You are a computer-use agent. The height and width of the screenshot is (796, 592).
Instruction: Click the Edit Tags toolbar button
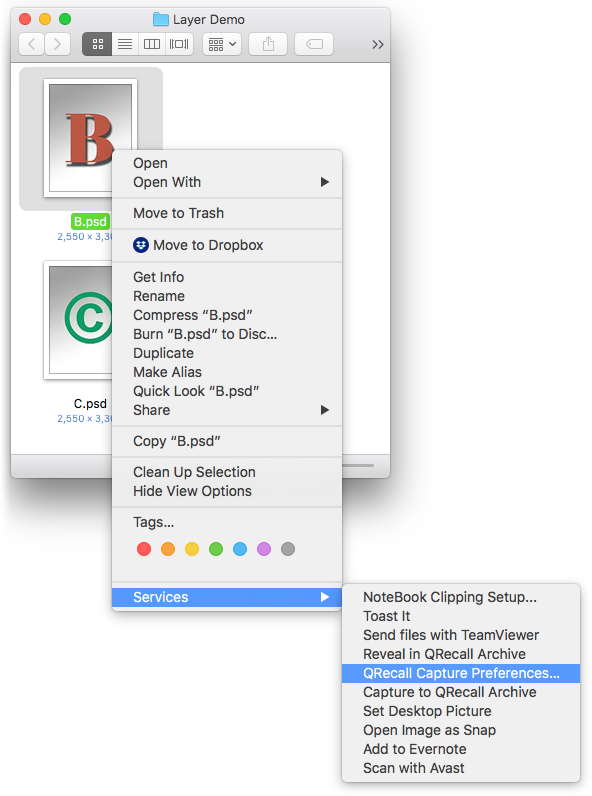tap(314, 44)
